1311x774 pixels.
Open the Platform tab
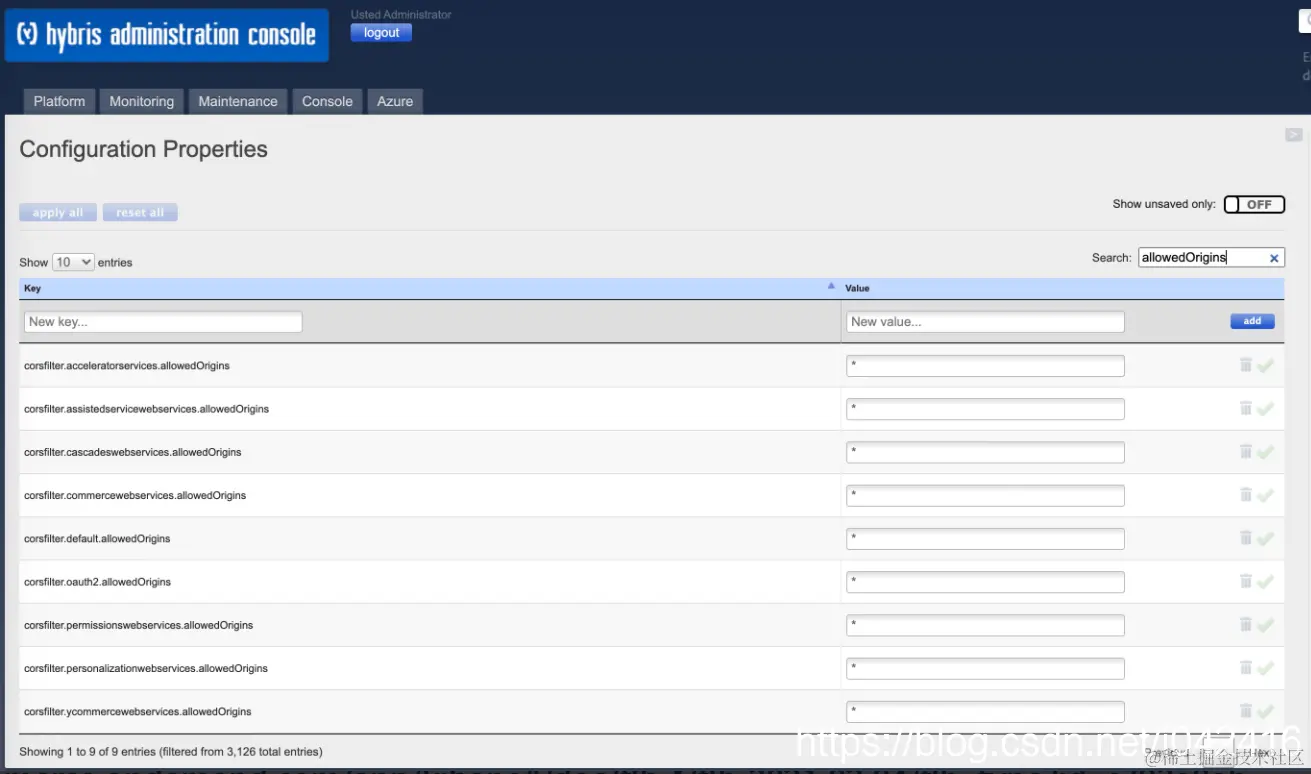[59, 101]
